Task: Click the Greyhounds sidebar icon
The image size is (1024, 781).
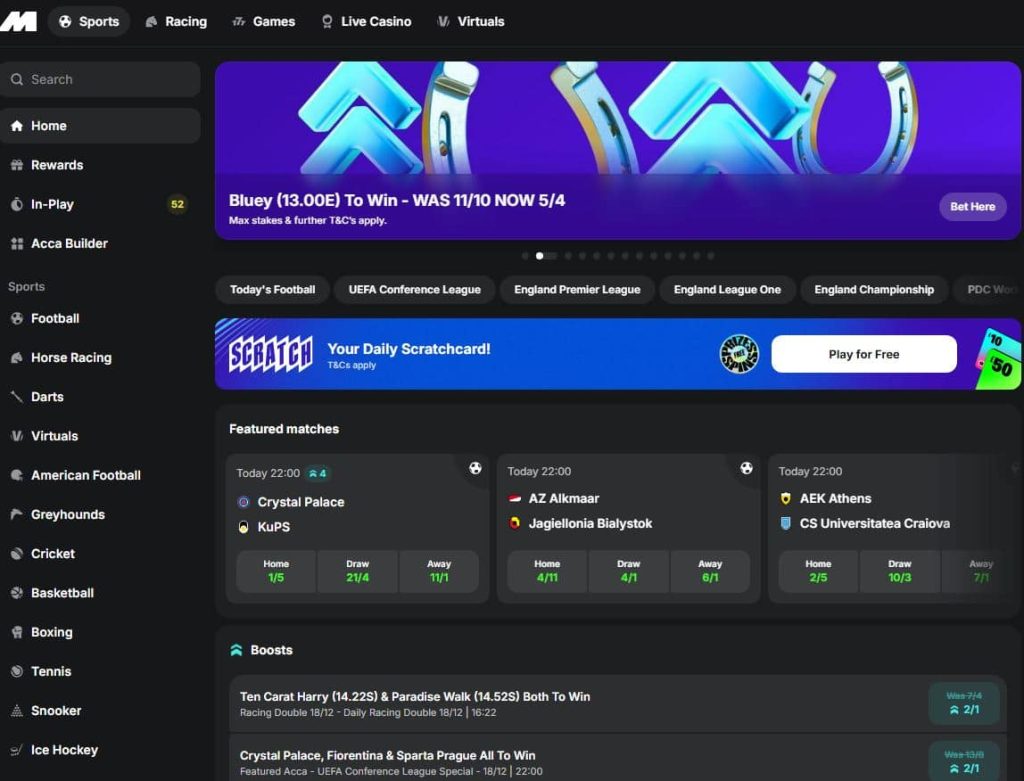Action: [x=17, y=515]
